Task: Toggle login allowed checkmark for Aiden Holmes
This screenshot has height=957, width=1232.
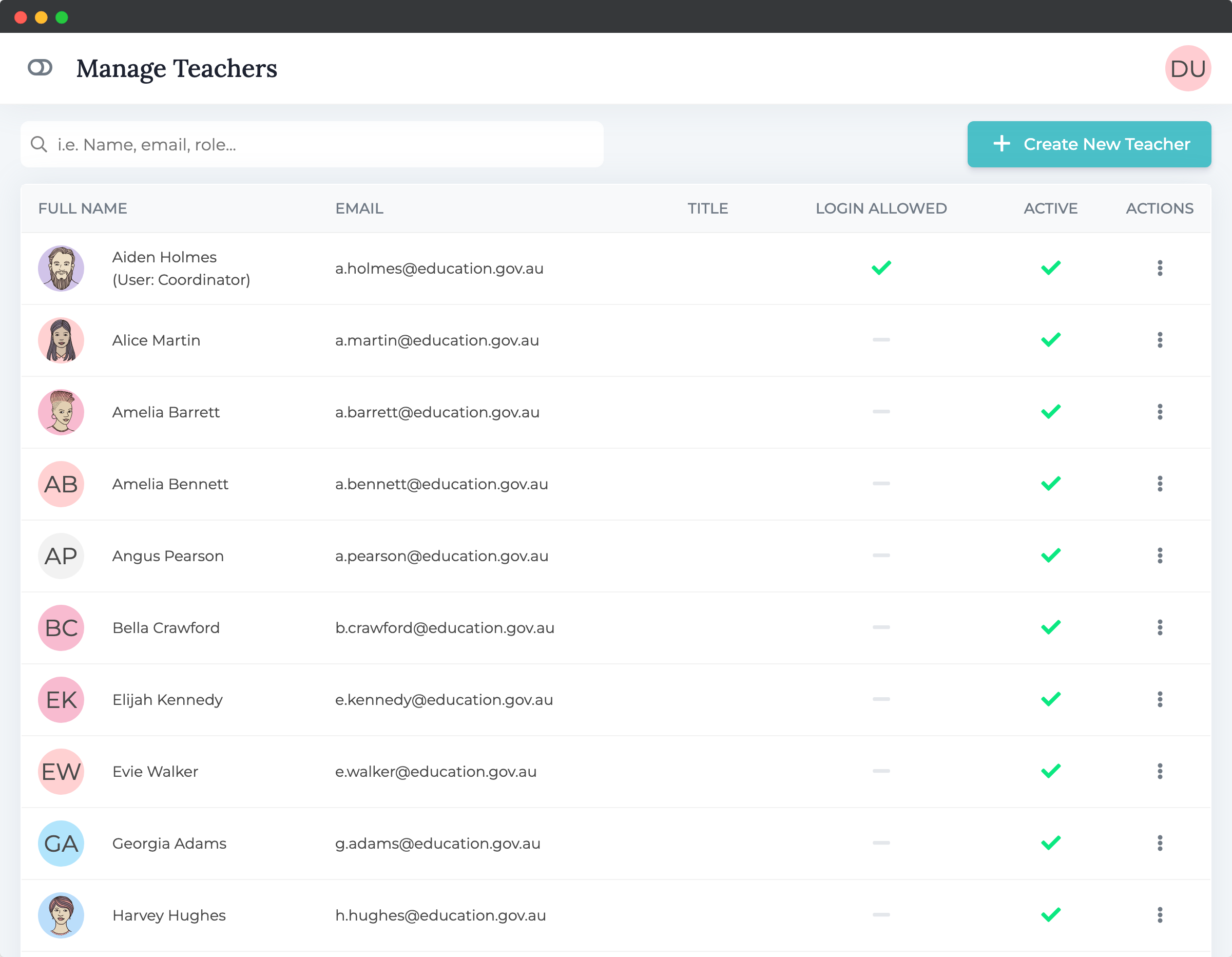Action: [881, 267]
